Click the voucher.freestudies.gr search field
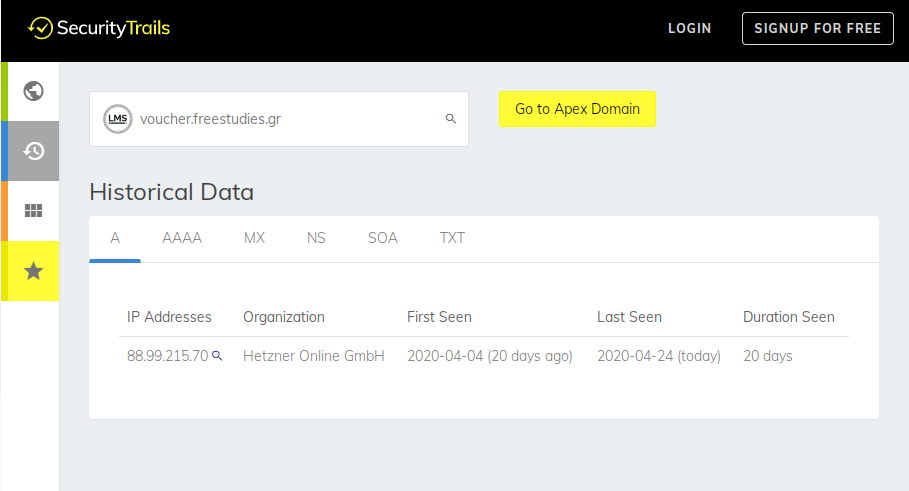The width and height of the screenshot is (909, 491). coord(278,119)
